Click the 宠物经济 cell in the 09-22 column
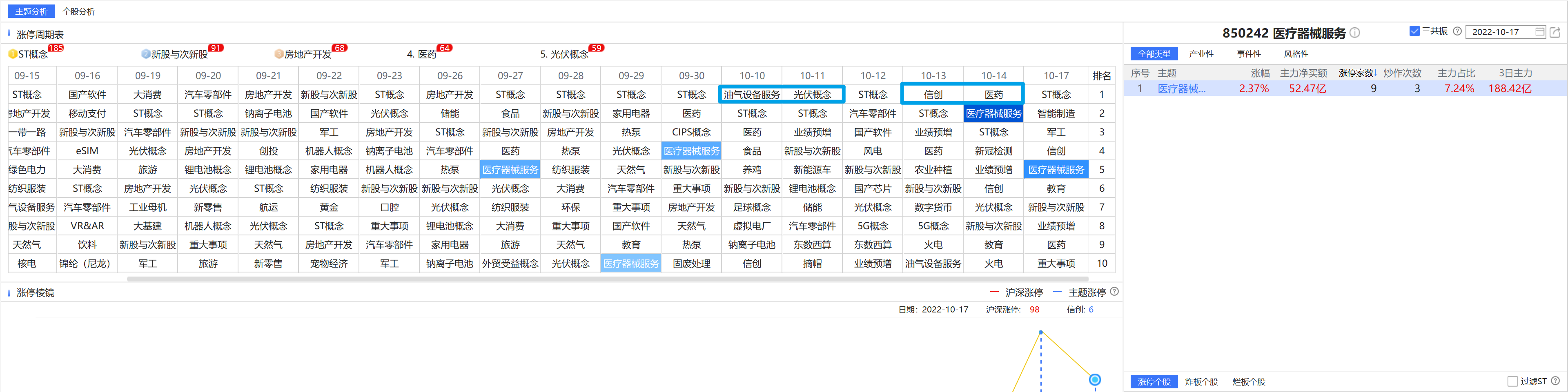Screen dimensions: 1568x392 tap(329, 263)
